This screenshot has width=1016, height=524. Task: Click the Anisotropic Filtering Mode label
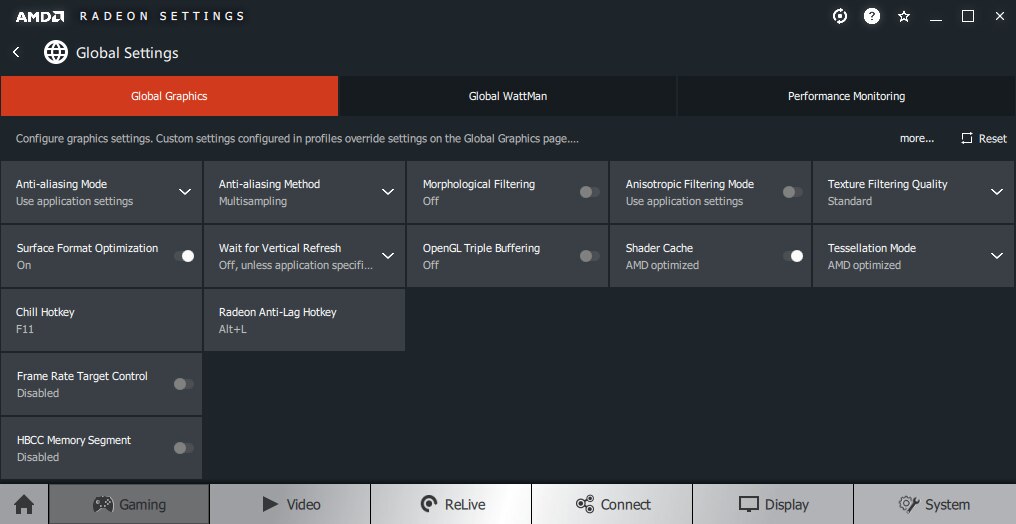tap(689, 184)
